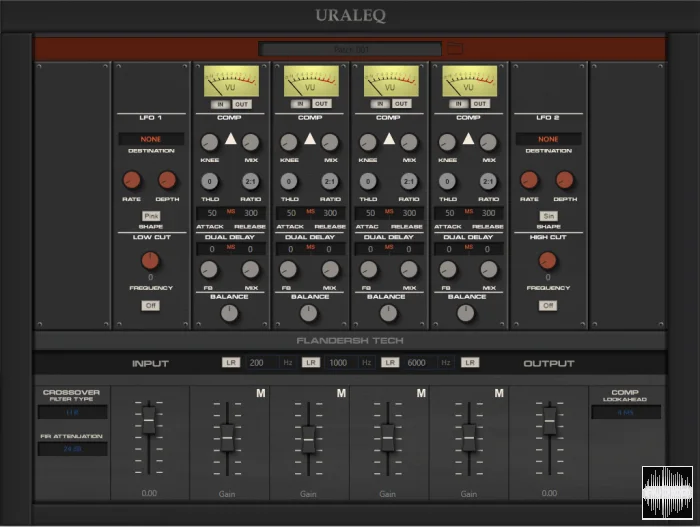Switch fourth band VU meter to OUT
The image size is (700, 527).
[x=480, y=104]
